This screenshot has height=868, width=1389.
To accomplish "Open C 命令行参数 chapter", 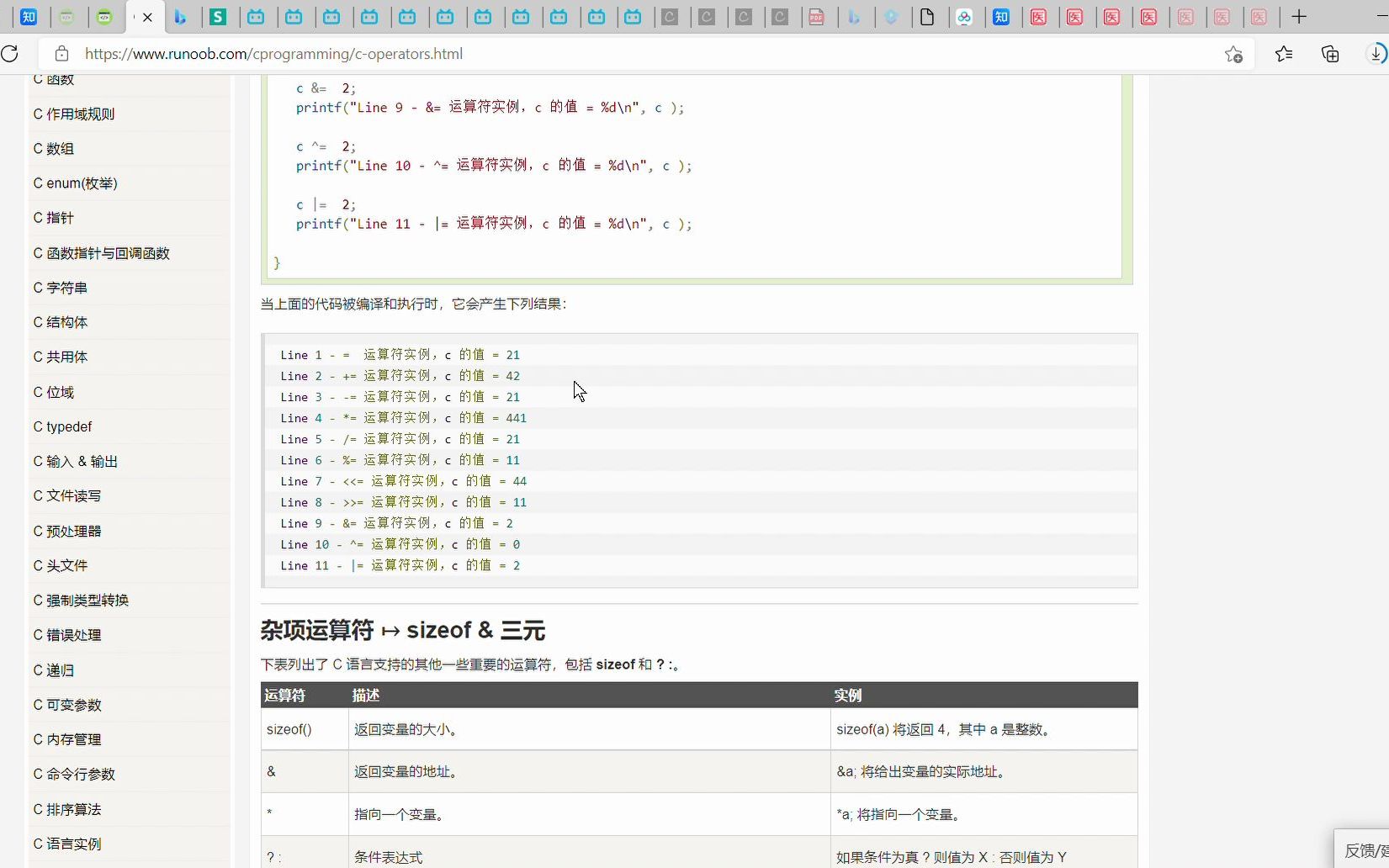I will 74,774.
